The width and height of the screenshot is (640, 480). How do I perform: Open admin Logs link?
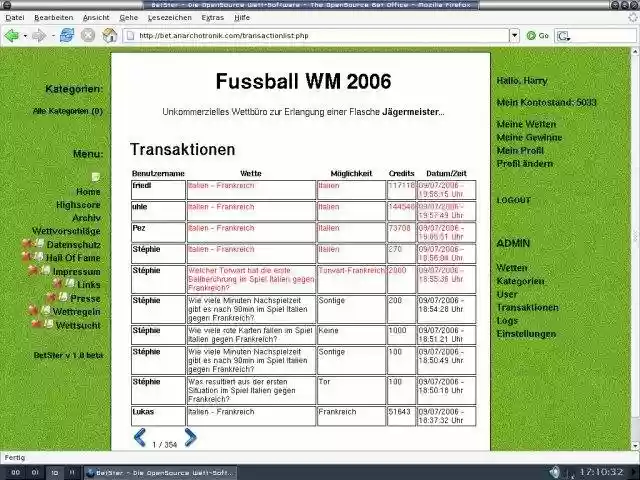click(507, 321)
